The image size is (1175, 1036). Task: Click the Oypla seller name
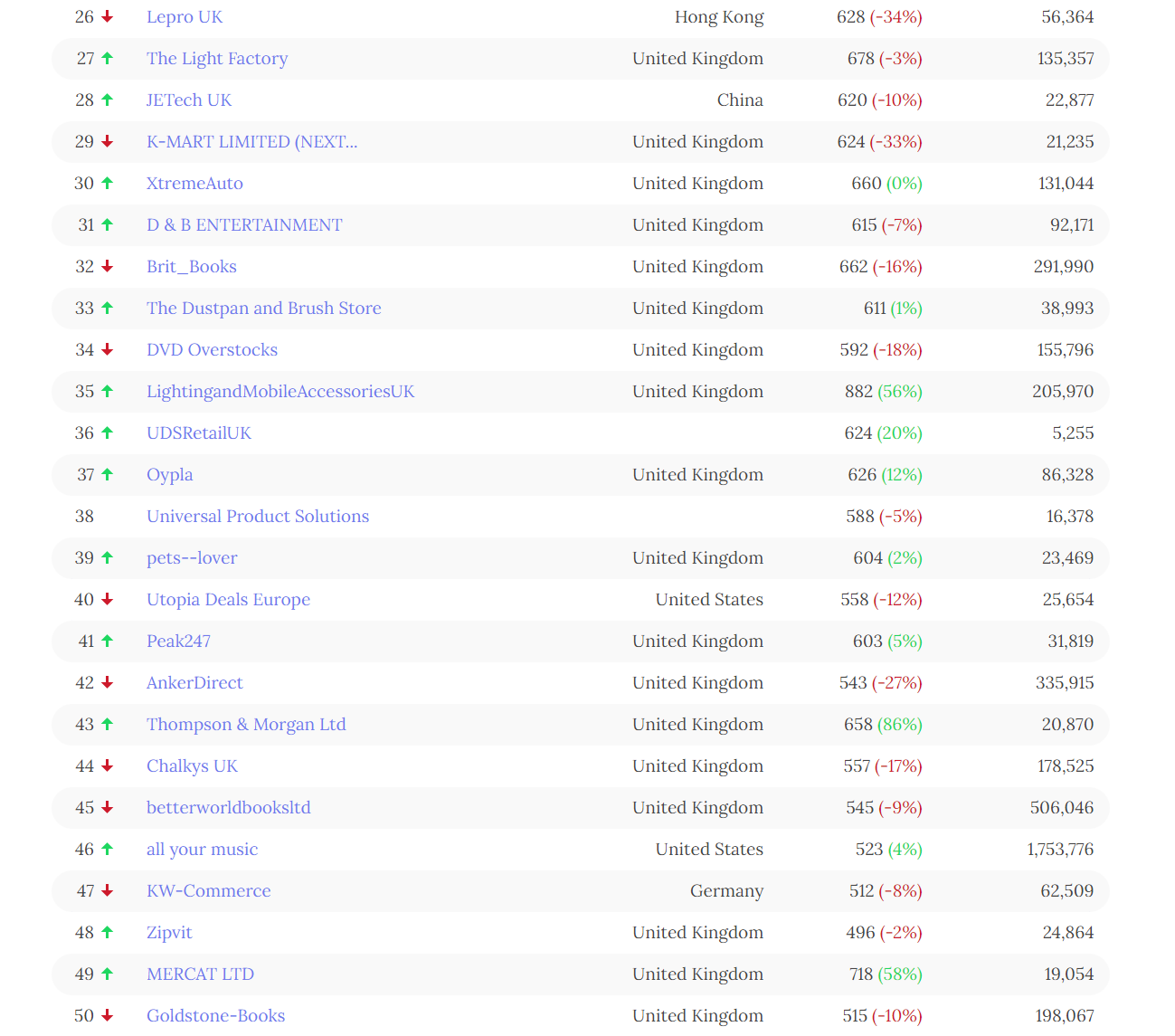169,474
